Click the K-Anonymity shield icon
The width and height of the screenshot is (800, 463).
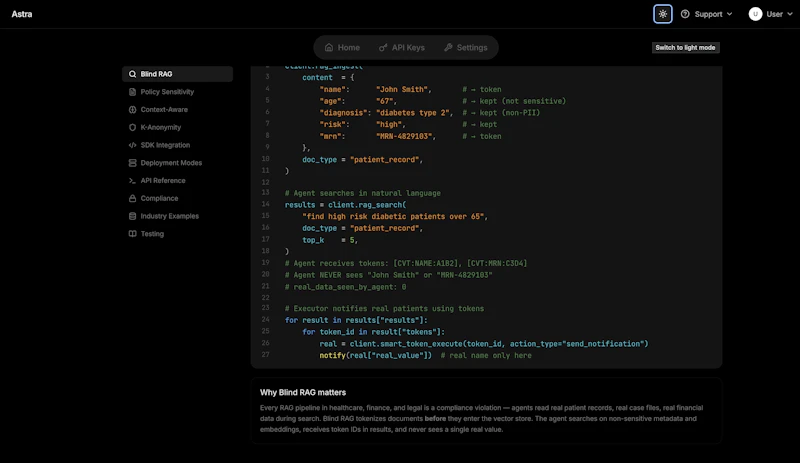tap(132, 128)
